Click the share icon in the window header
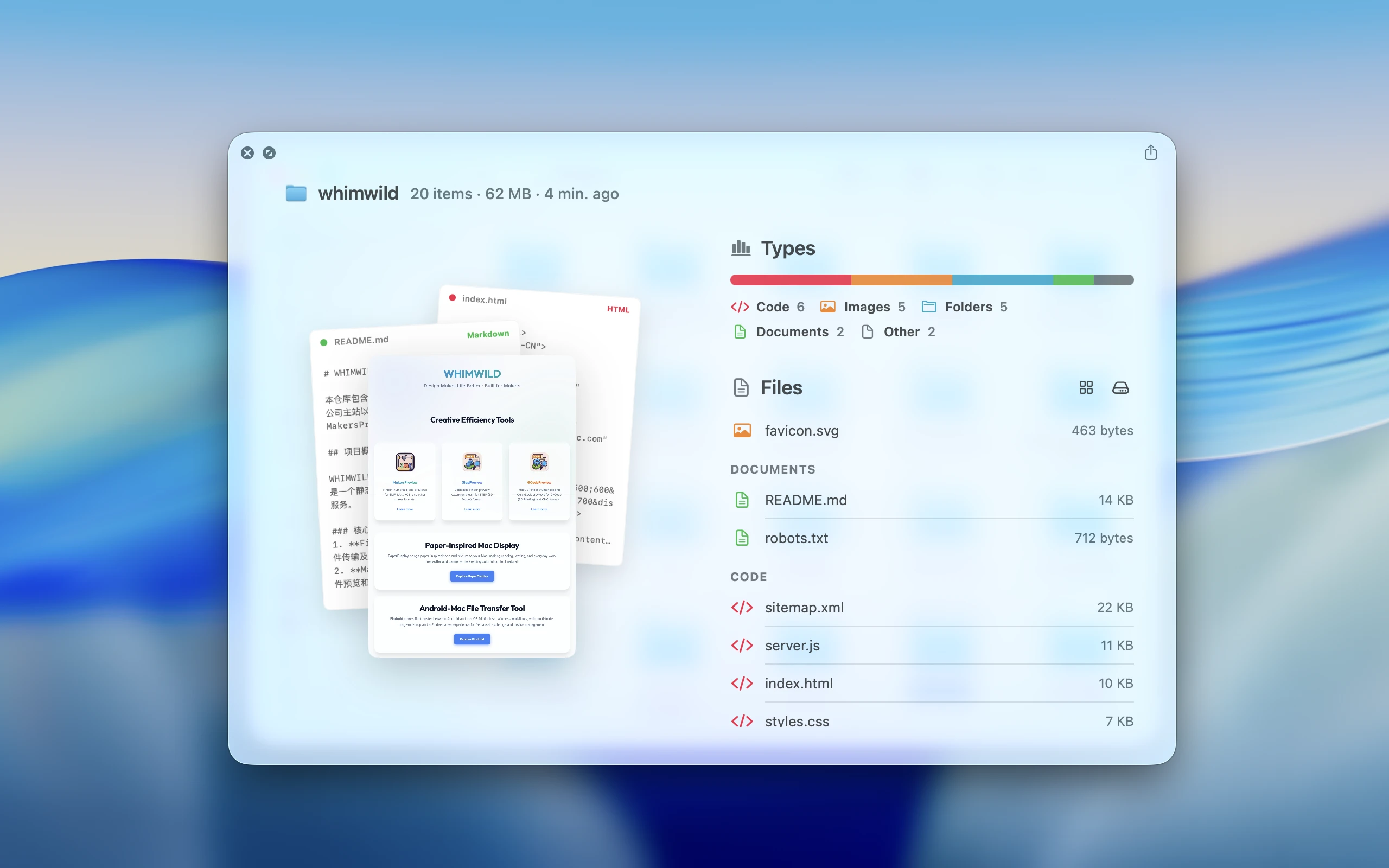 [x=1150, y=152]
